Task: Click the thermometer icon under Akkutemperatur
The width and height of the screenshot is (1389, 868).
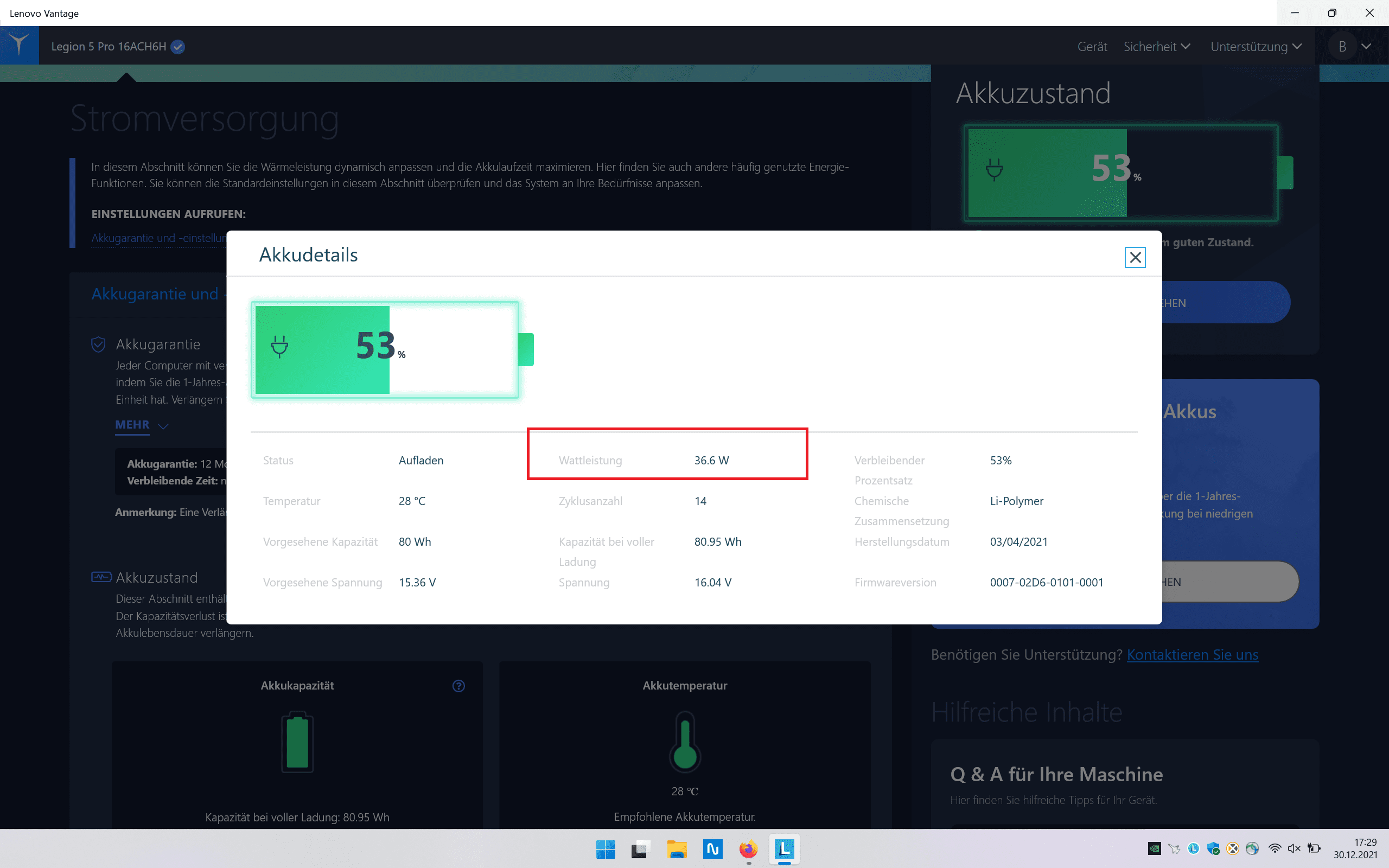Action: [685, 741]
